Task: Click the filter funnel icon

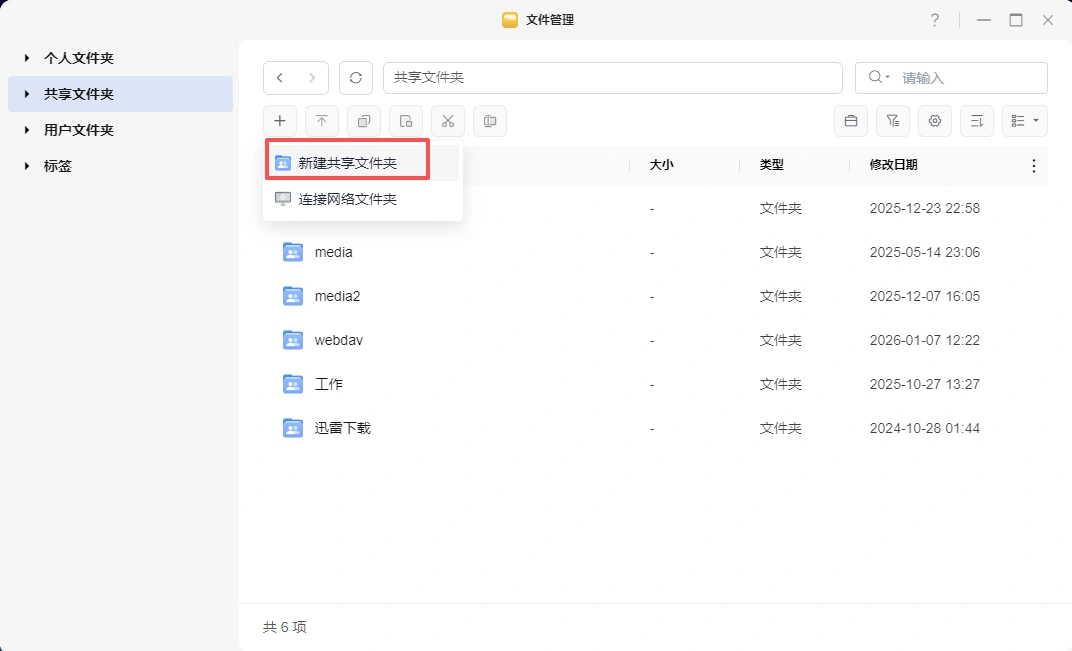Action: click(x=893, y=120)
